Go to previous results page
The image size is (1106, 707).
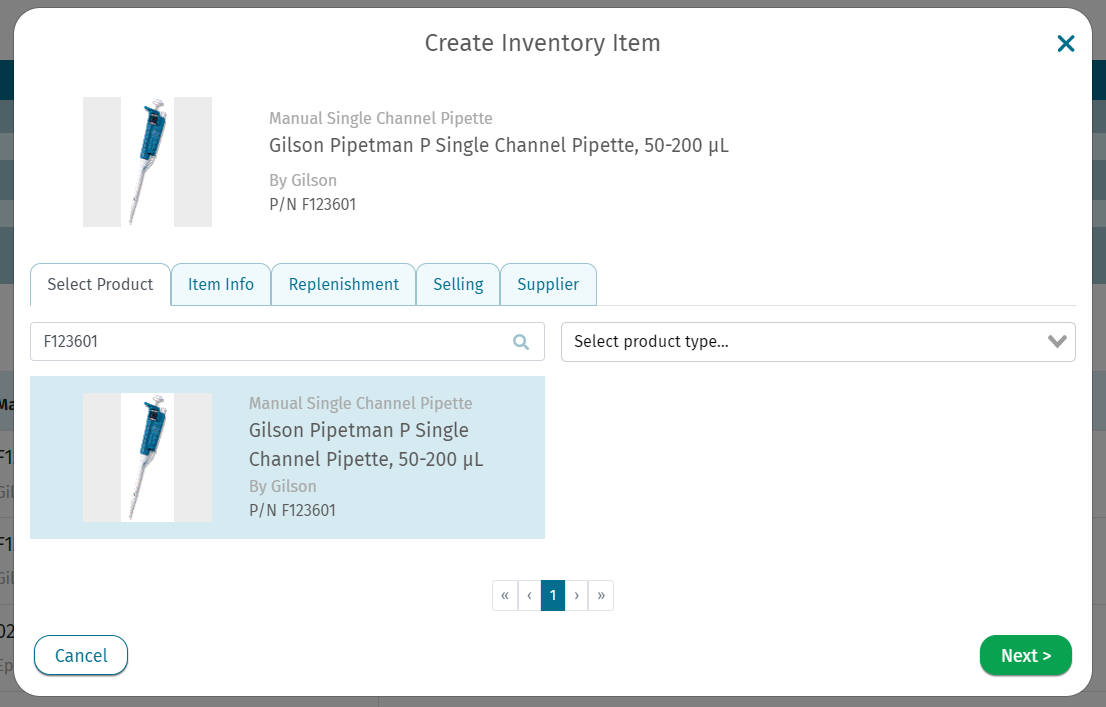tap(529, 596)
